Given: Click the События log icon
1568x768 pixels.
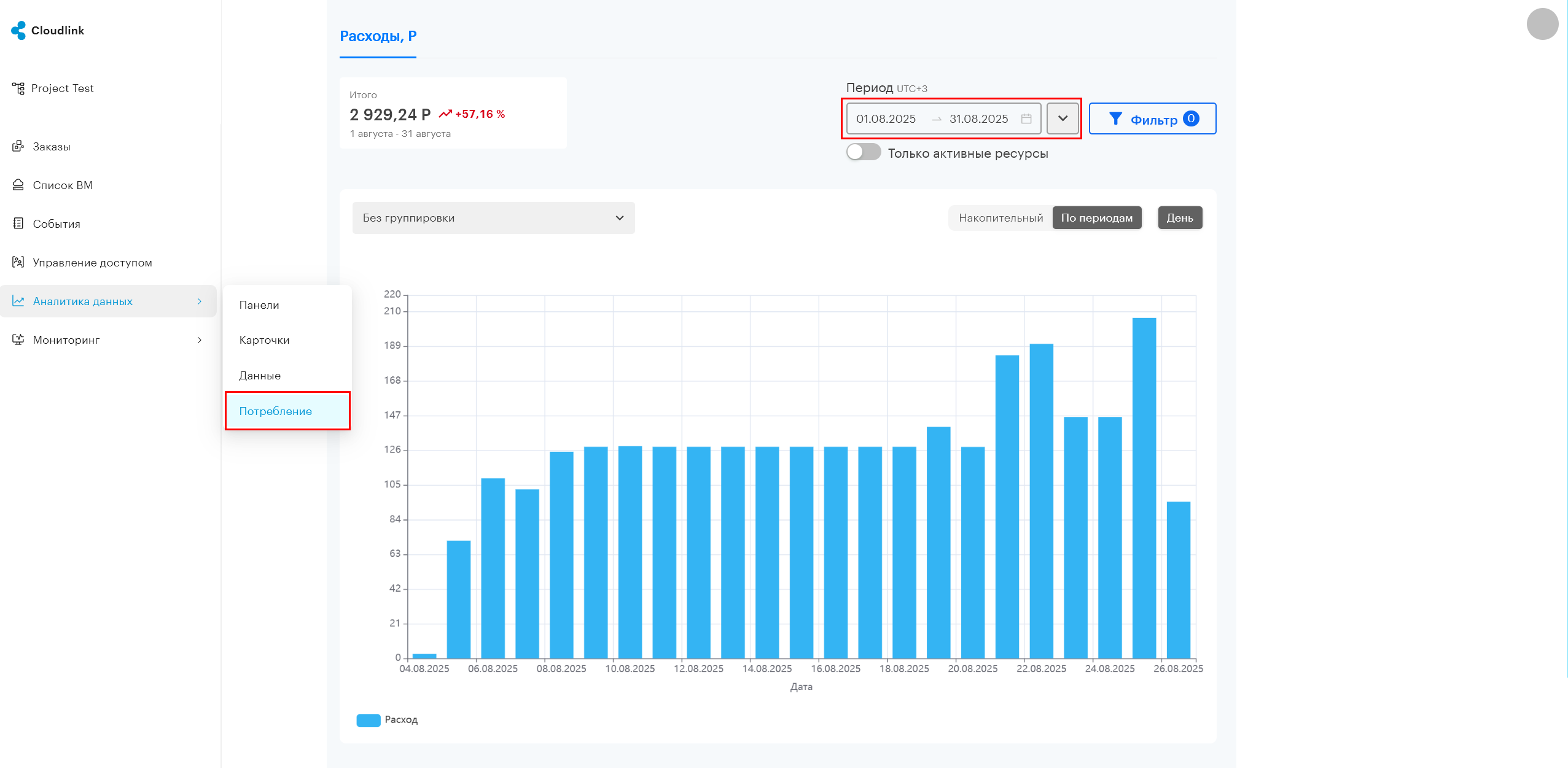Looking at the screenshot, I should point(18,223).
